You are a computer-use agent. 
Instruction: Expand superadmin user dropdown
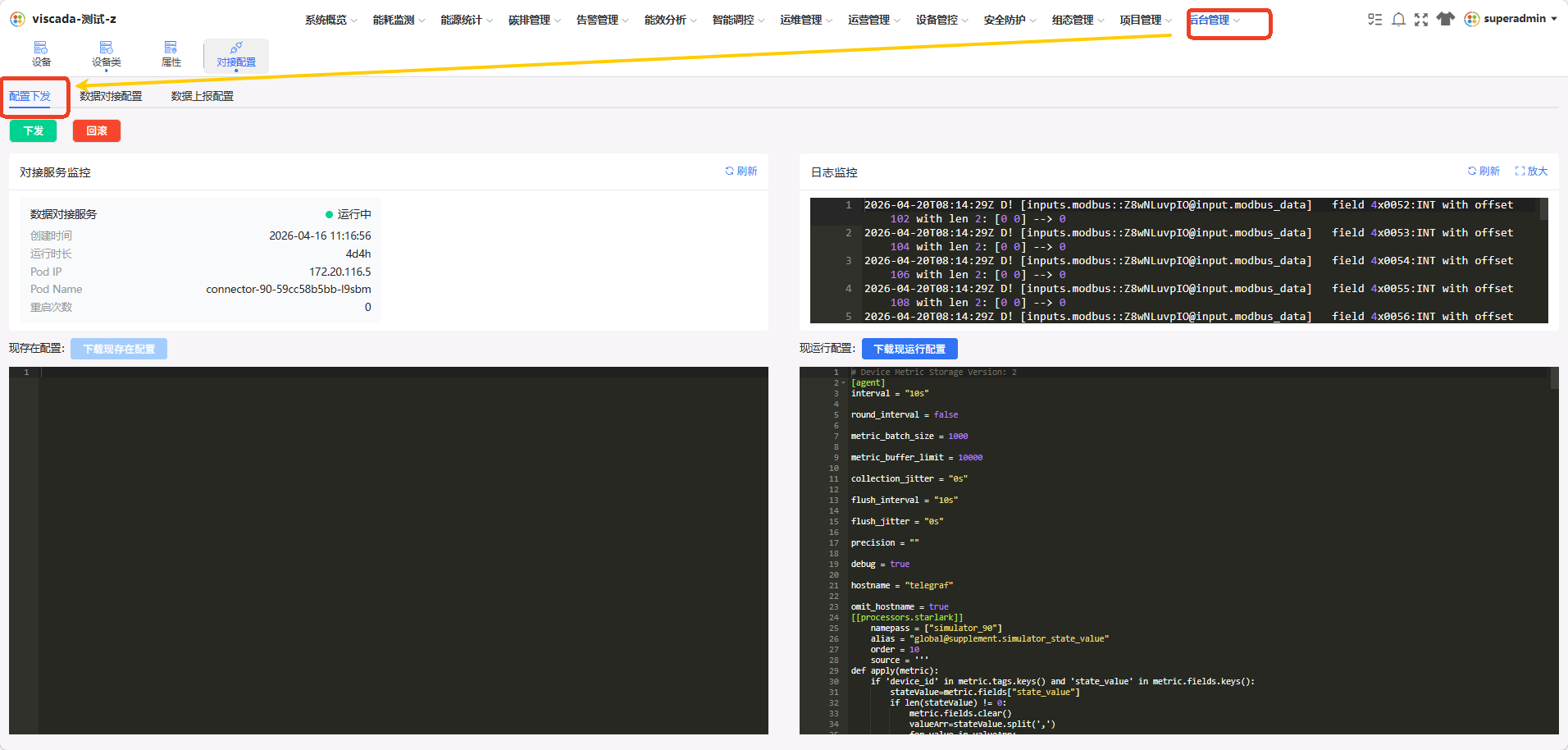pyautogui.click(x=1553, y=19)
